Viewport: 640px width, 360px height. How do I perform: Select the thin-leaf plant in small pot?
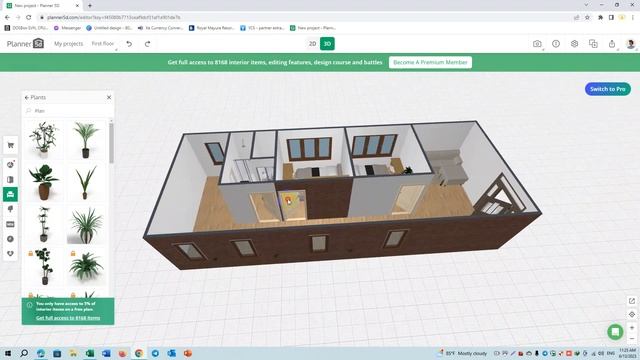(86, 182)
